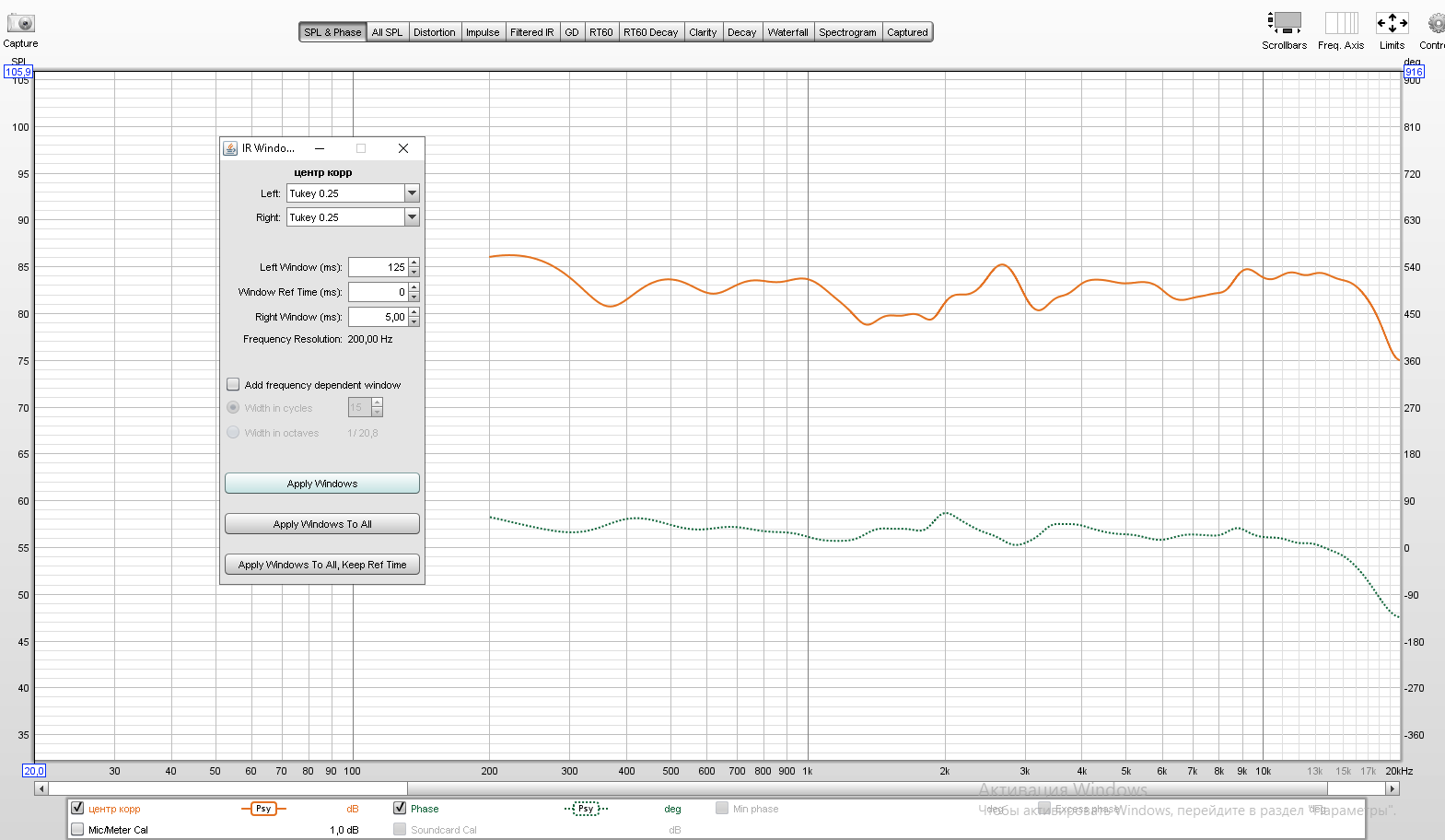This screenshot has width=1445, height=840.
Task: Toggle the Scrollbars icon
Action: (1284, 23)
